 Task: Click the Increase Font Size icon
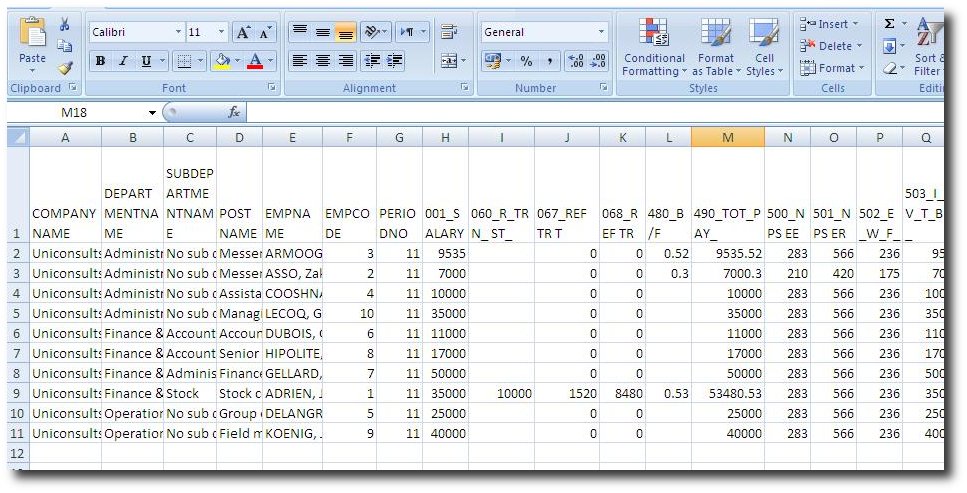coord(244,32)
